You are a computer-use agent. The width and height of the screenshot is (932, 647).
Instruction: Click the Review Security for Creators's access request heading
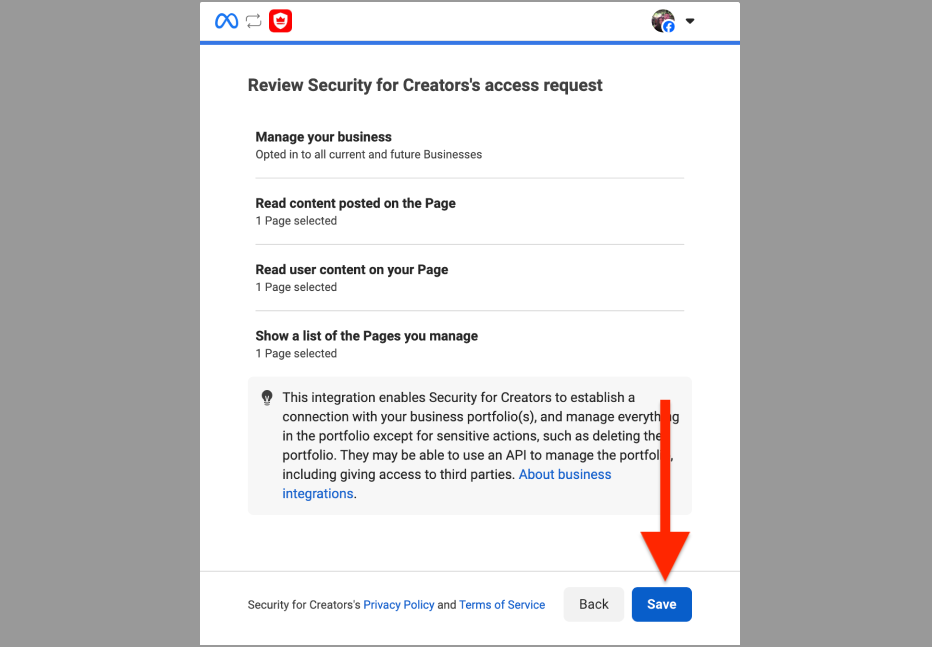[x=425, y=85]
